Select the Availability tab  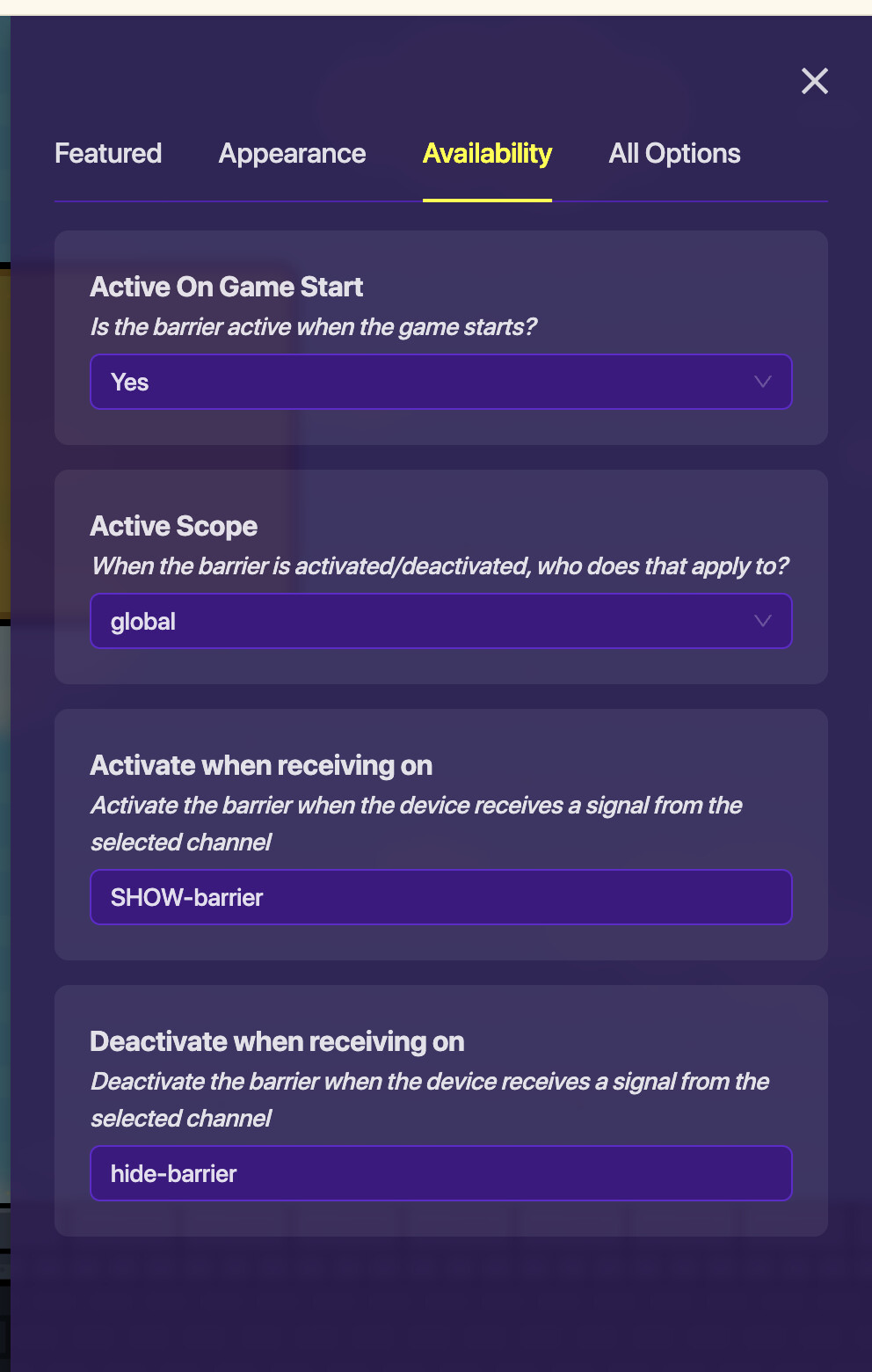tap(487, 154)
